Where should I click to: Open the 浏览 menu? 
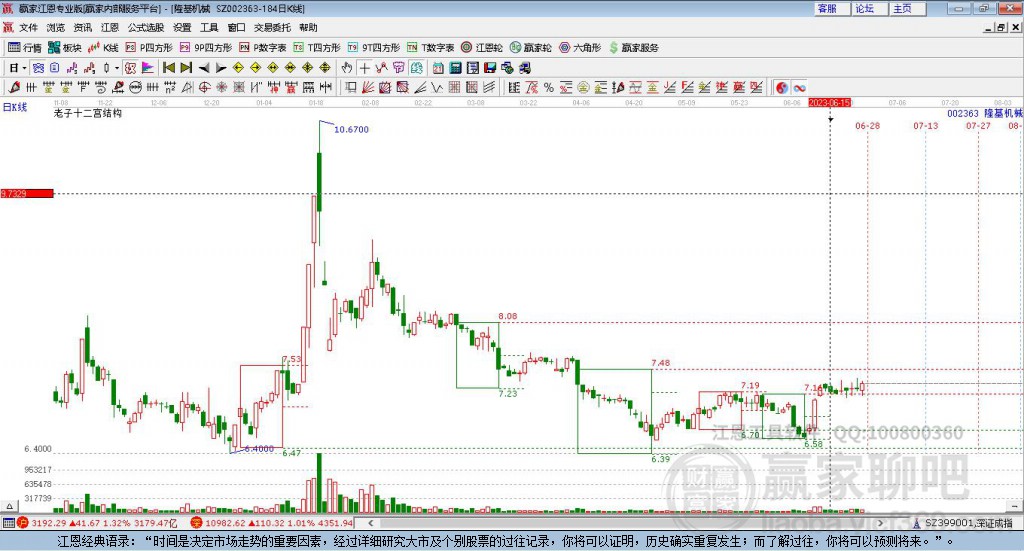[56, 27]
